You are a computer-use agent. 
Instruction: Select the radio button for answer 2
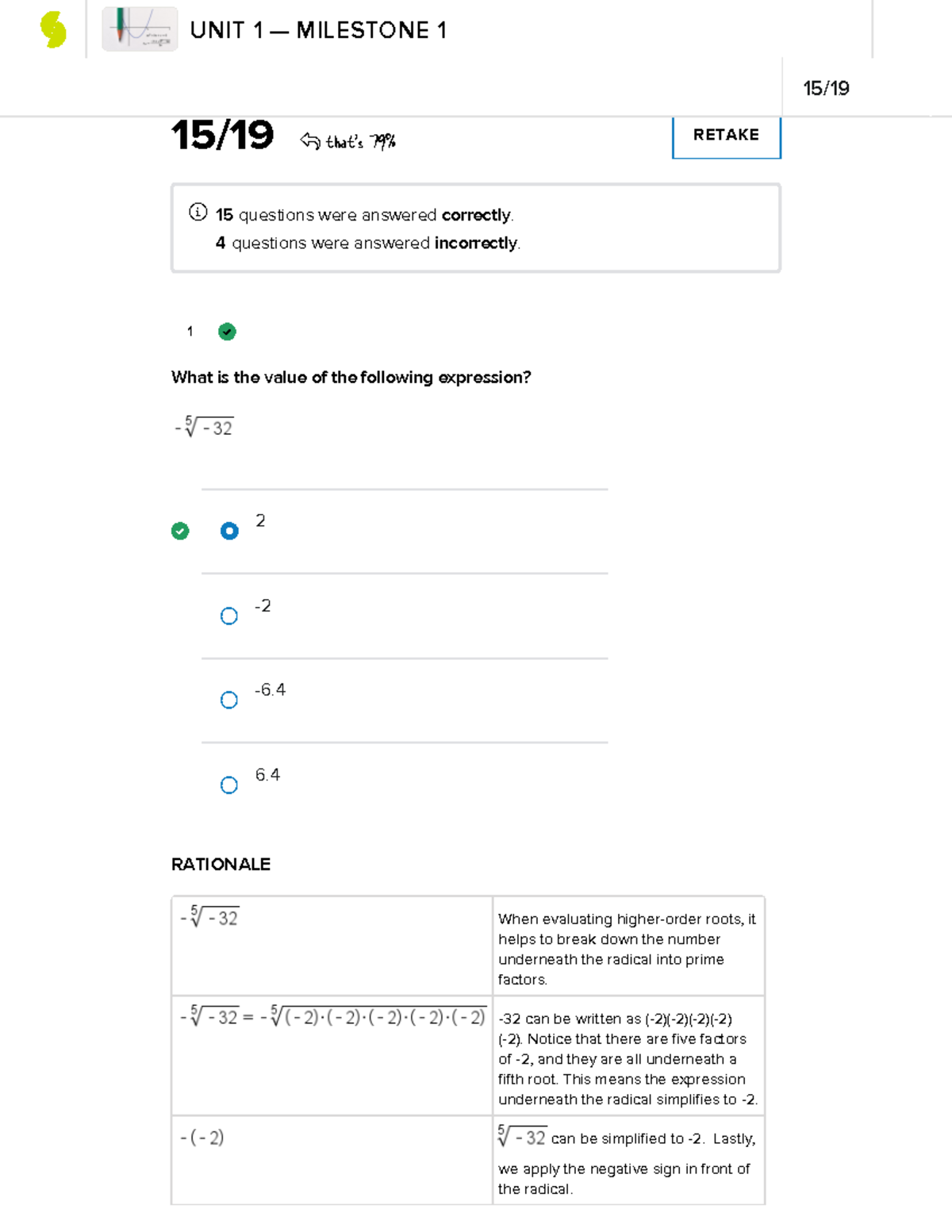229,531
